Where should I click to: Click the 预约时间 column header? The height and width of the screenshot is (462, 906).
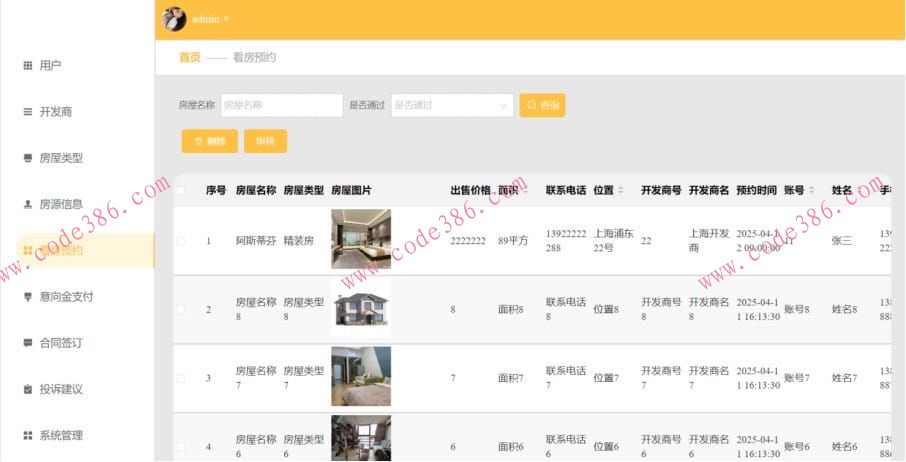click(756, 190)
